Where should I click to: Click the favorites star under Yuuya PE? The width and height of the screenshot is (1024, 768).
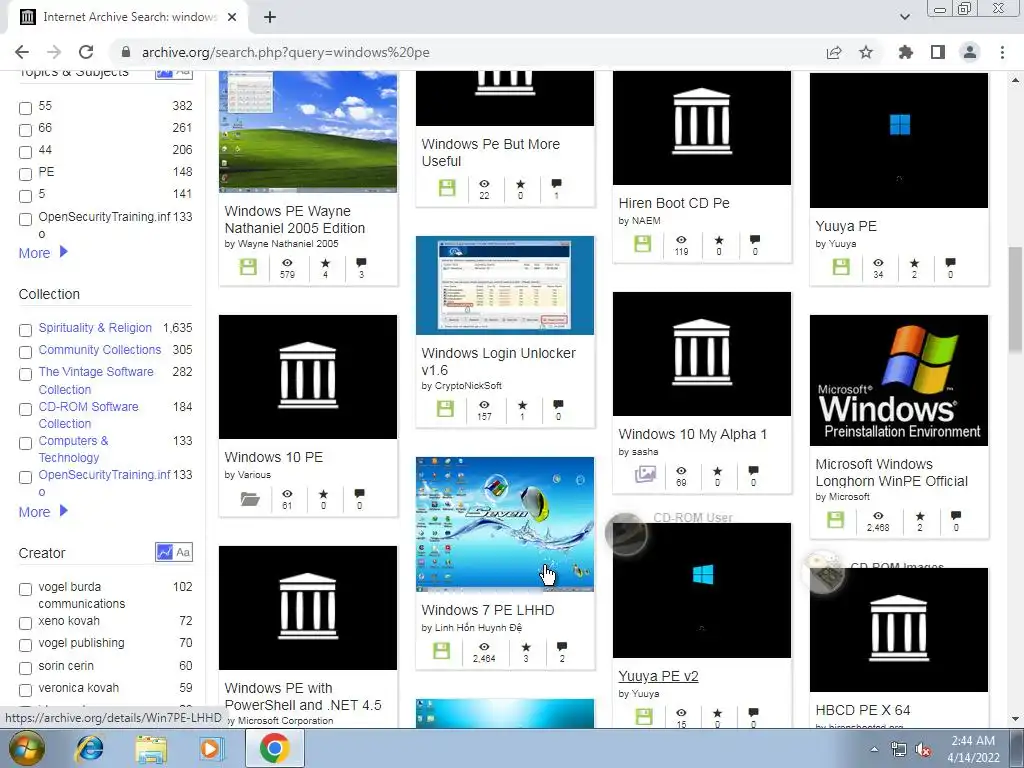coord(914,263)
